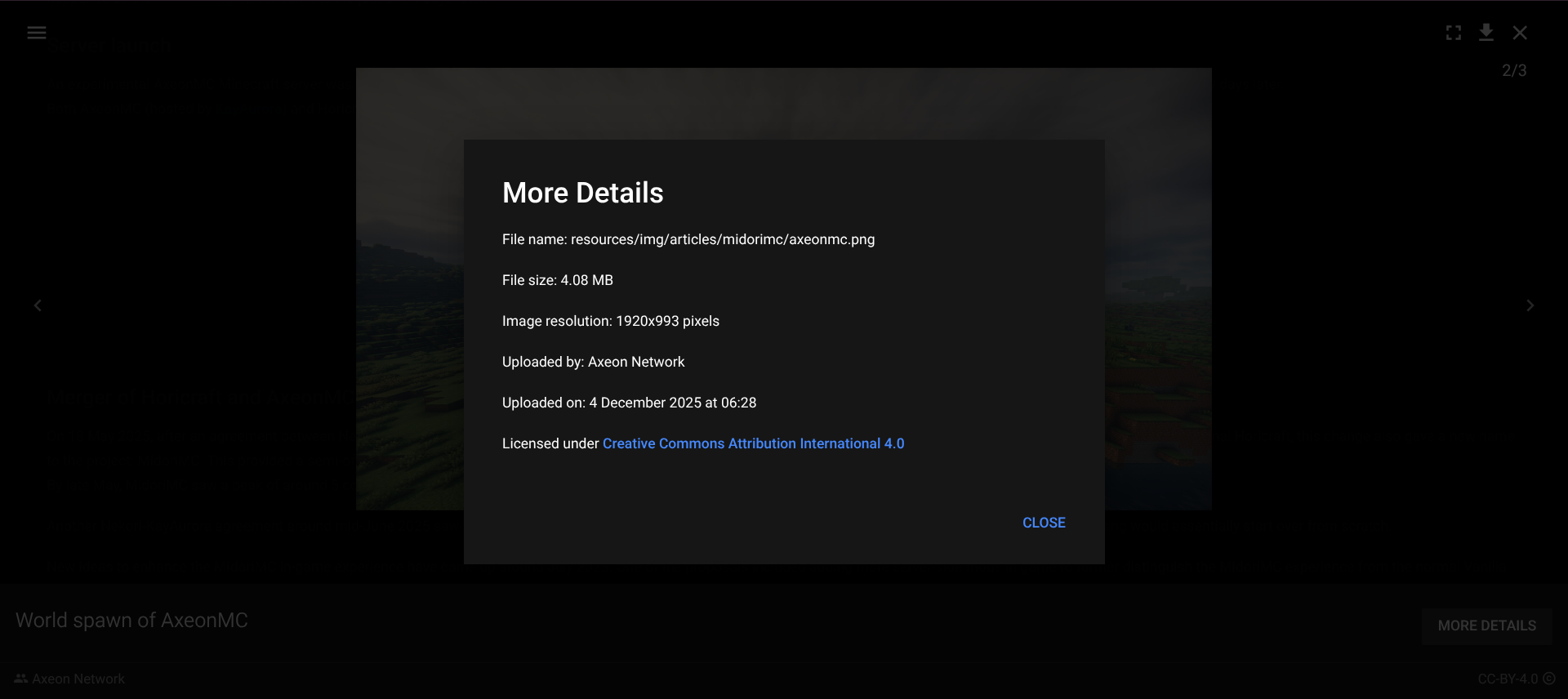The width and height of the screenshot is (1568, 699).
Task: Click the CLOSE button in More Details dialog
Action: tap(1044, 523)
